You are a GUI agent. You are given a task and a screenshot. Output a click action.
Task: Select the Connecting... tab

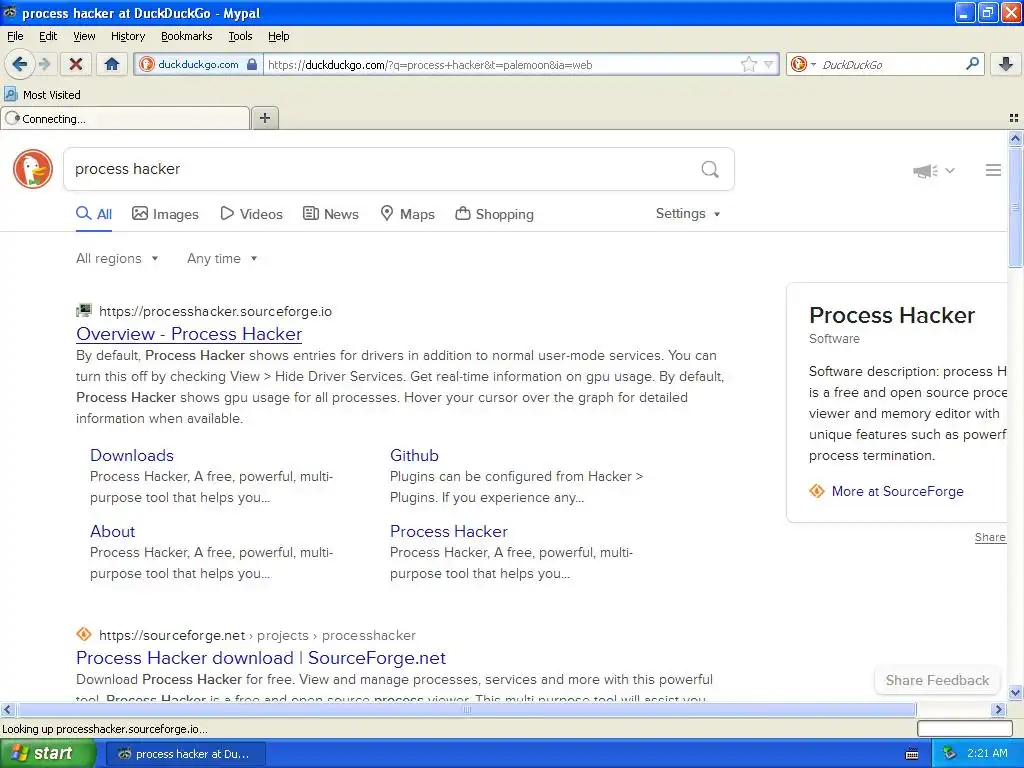pyautogui.click(x=125, y=118)
